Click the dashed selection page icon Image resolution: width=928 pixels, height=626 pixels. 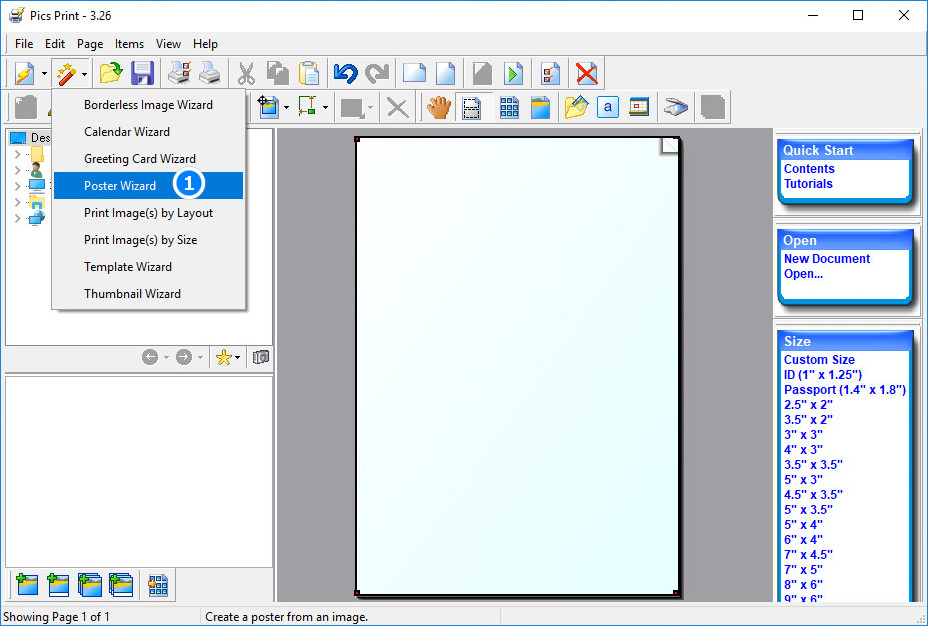pos(472,108)
